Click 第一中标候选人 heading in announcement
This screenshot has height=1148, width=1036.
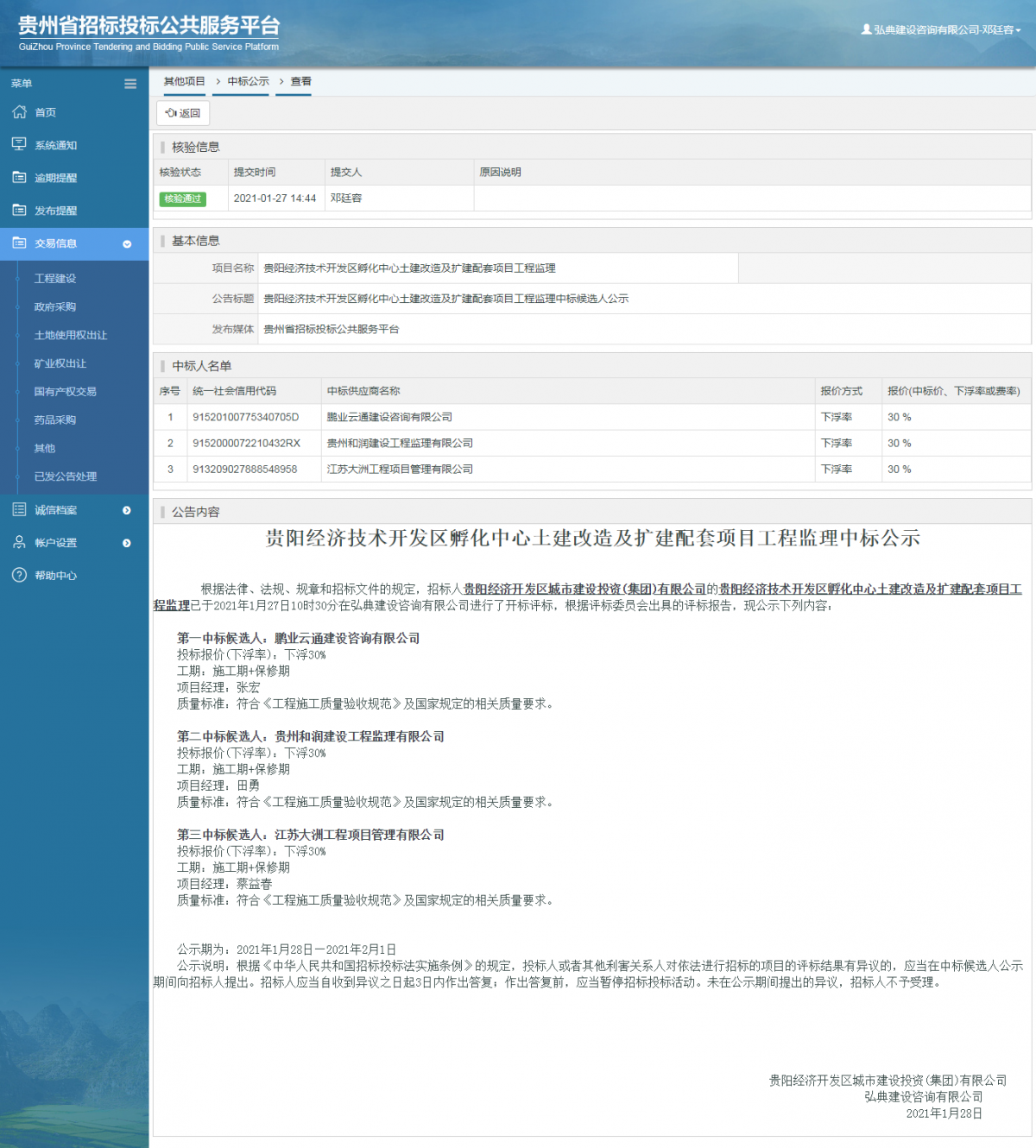[x=299, y=639]
